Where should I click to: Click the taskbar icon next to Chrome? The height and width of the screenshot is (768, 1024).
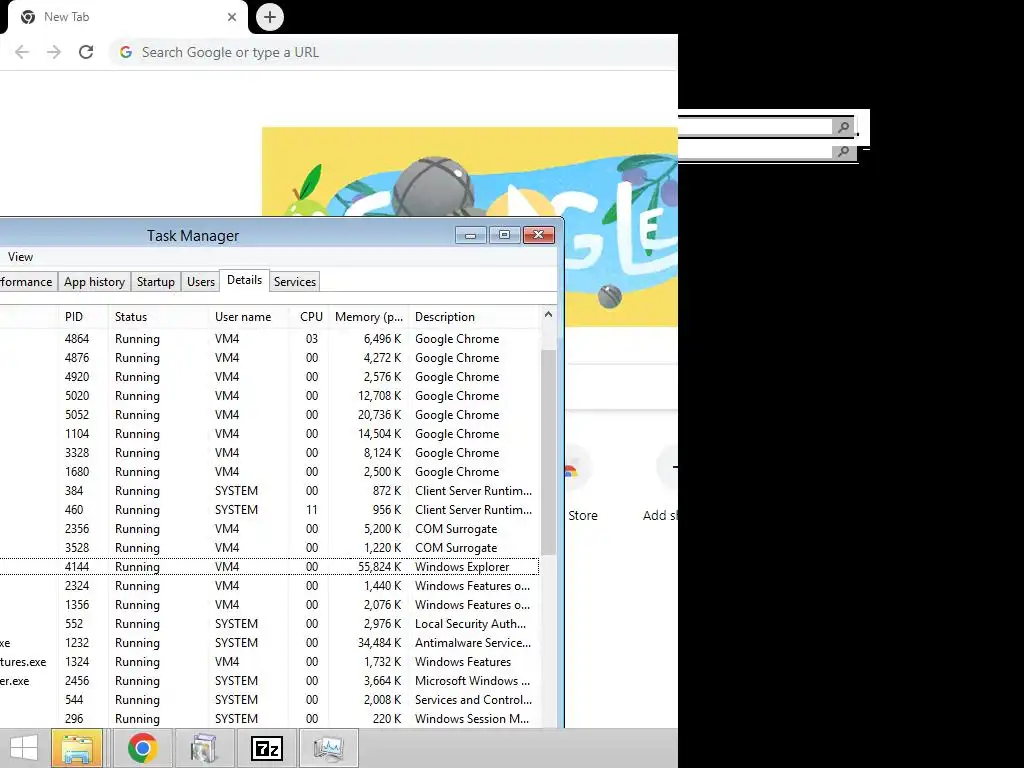click(x=203, y=748)
